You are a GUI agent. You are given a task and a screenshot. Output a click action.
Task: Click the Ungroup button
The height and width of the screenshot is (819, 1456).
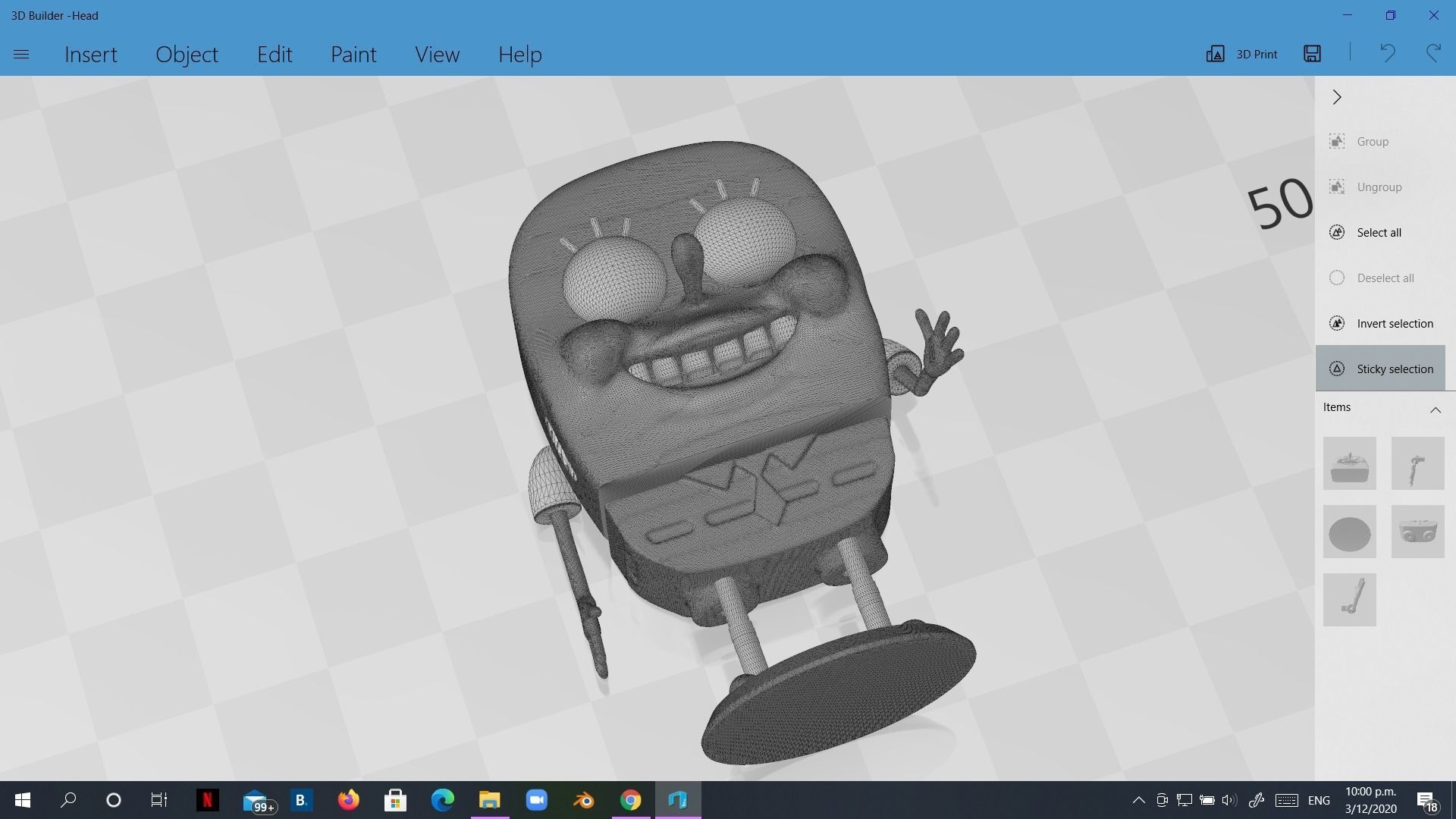click(x=1380, y=187)
